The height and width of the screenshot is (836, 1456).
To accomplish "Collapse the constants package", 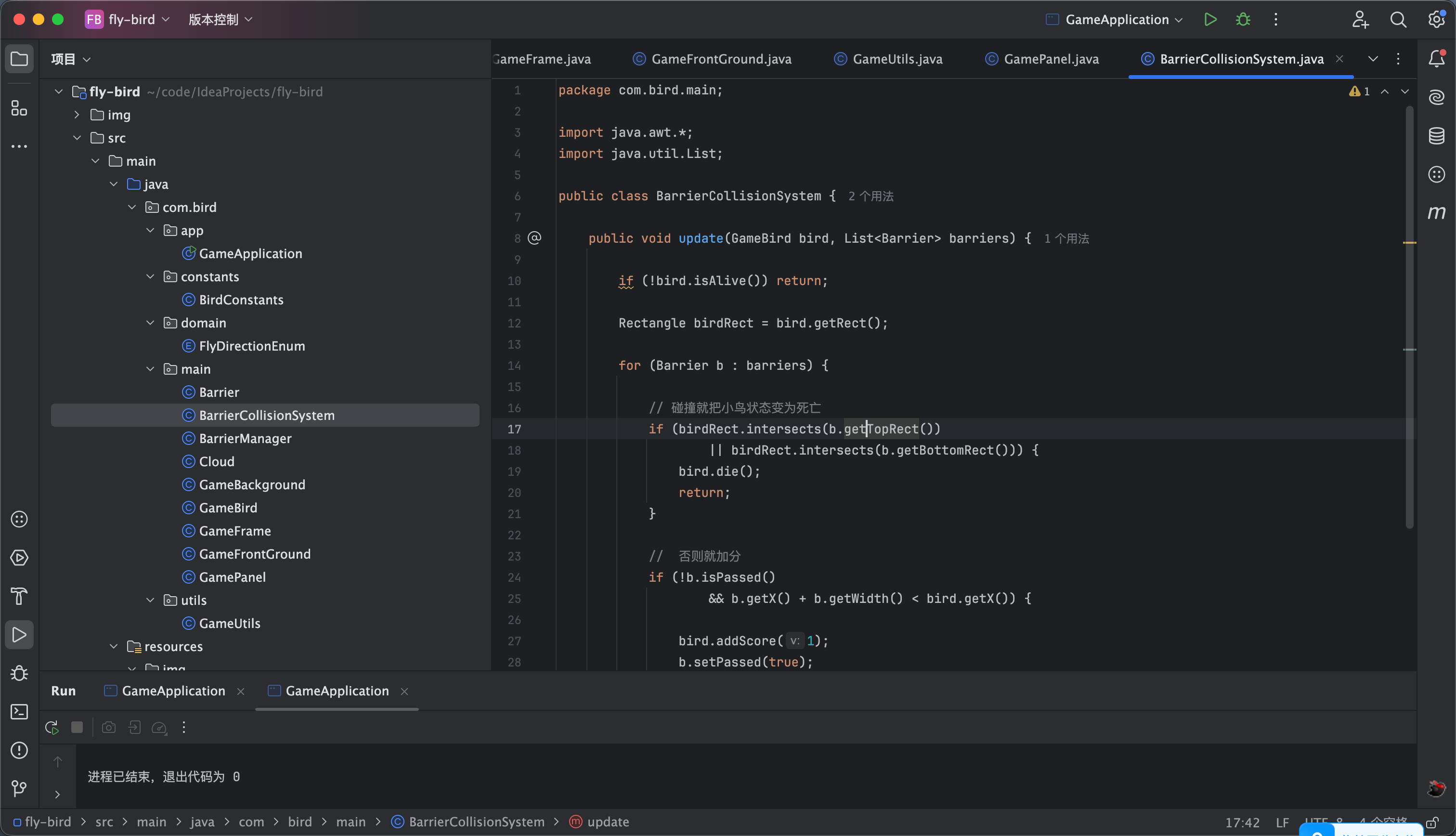I will [x=150, y=277].
